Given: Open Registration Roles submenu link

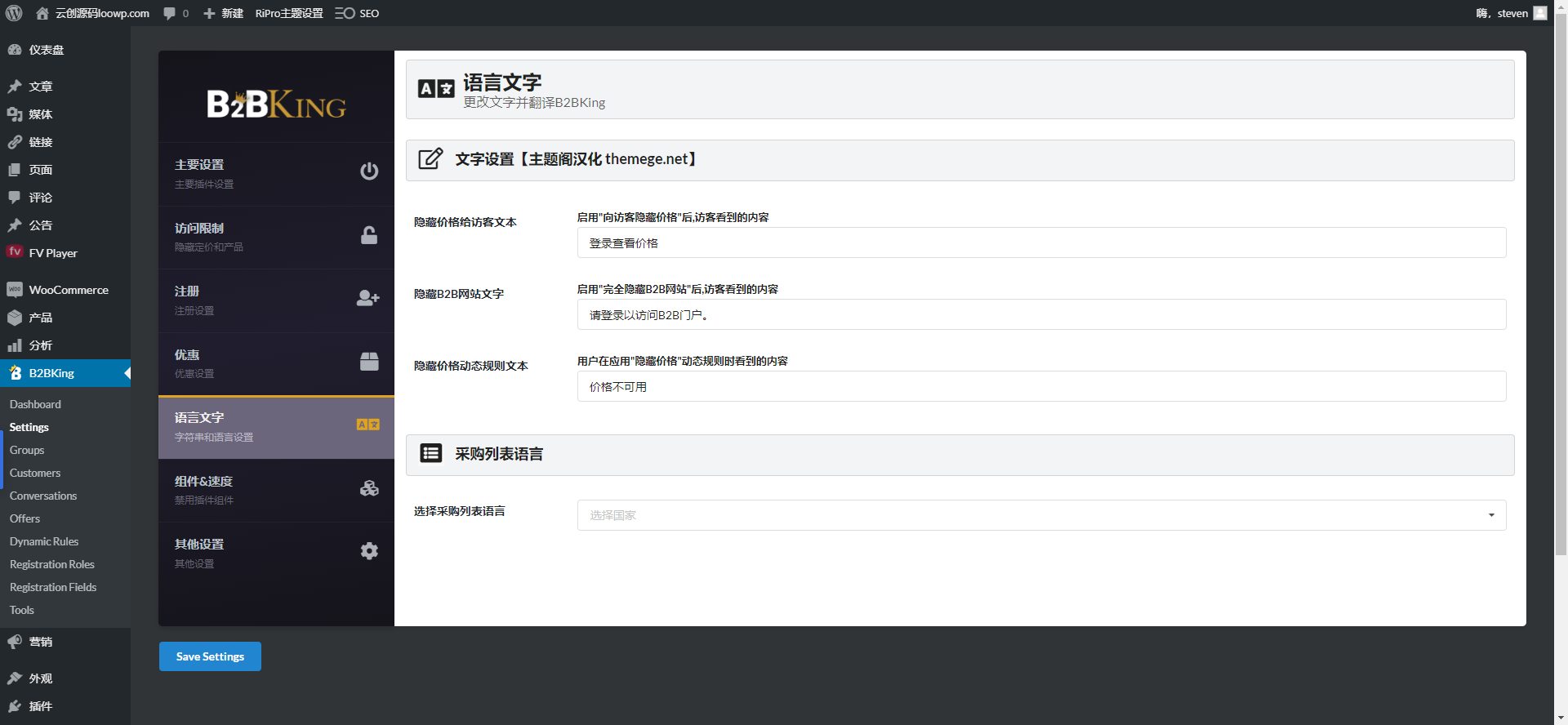Looking at the screenshot, I should [52, 564].
